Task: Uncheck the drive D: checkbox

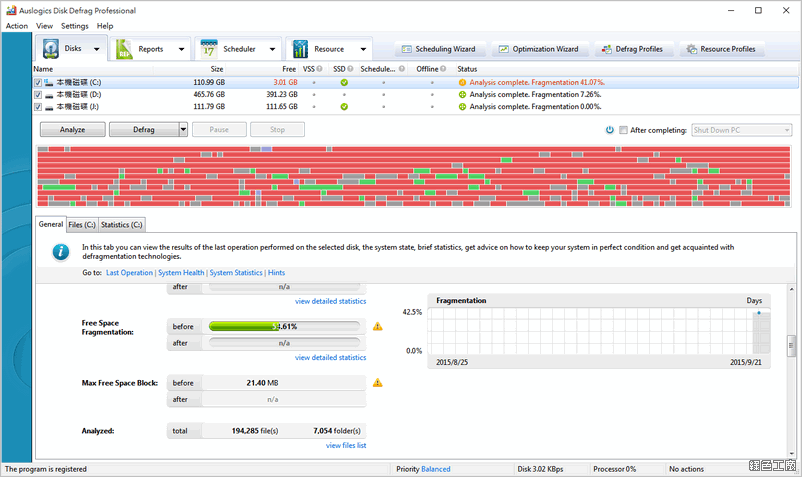Action: click(38, 95)
